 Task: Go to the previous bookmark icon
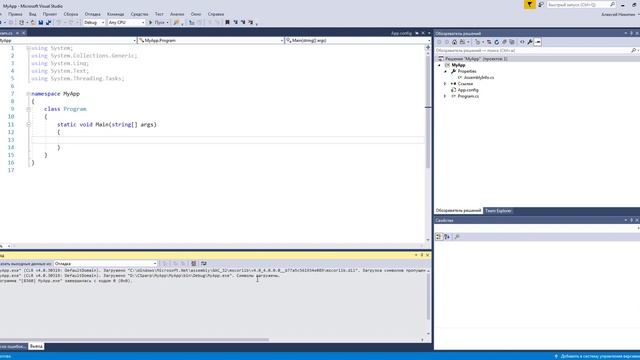pos(235,22)
